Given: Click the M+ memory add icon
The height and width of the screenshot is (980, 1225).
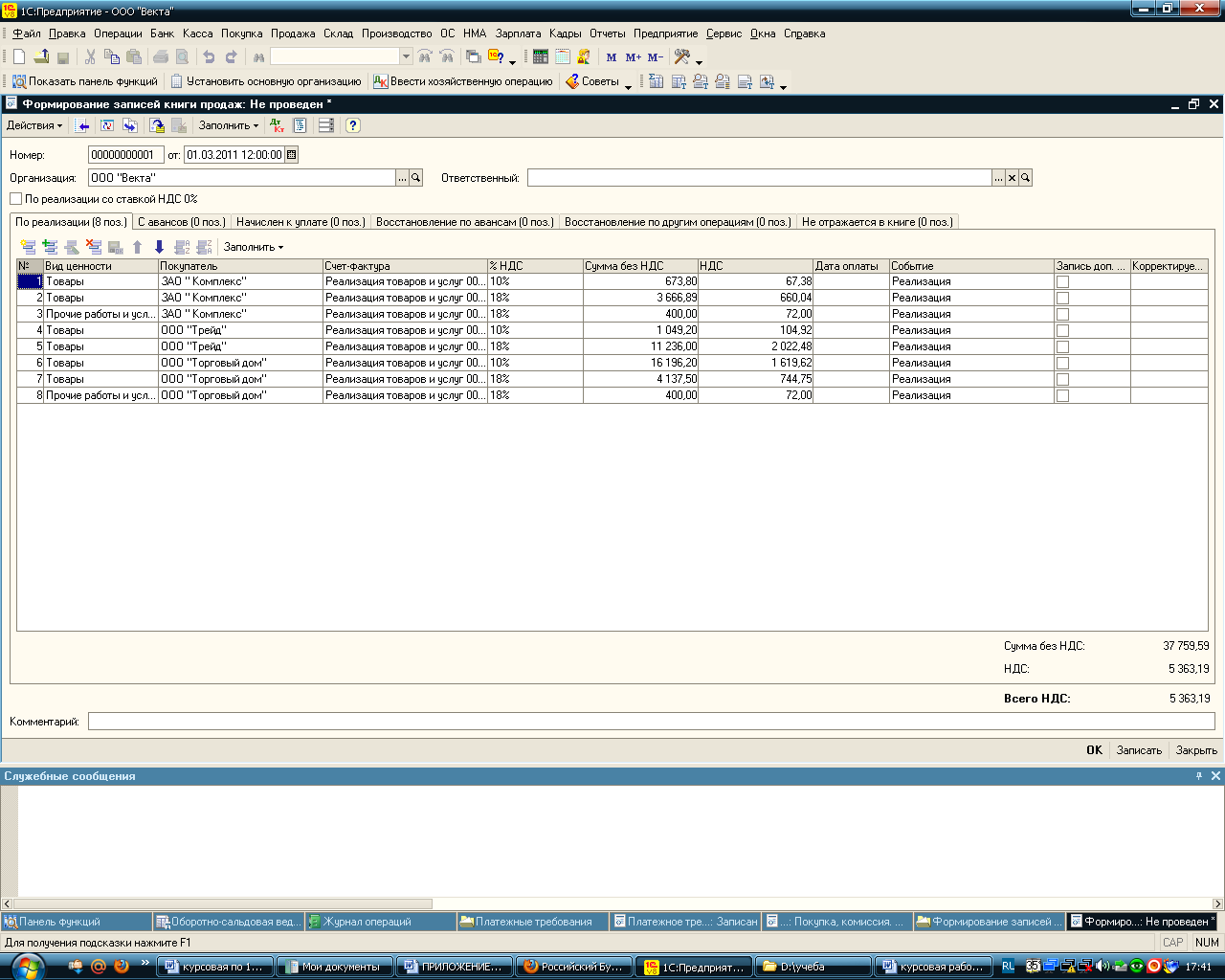Looking at the screenshot, I should pyautogui.click(x=633, y=57).
